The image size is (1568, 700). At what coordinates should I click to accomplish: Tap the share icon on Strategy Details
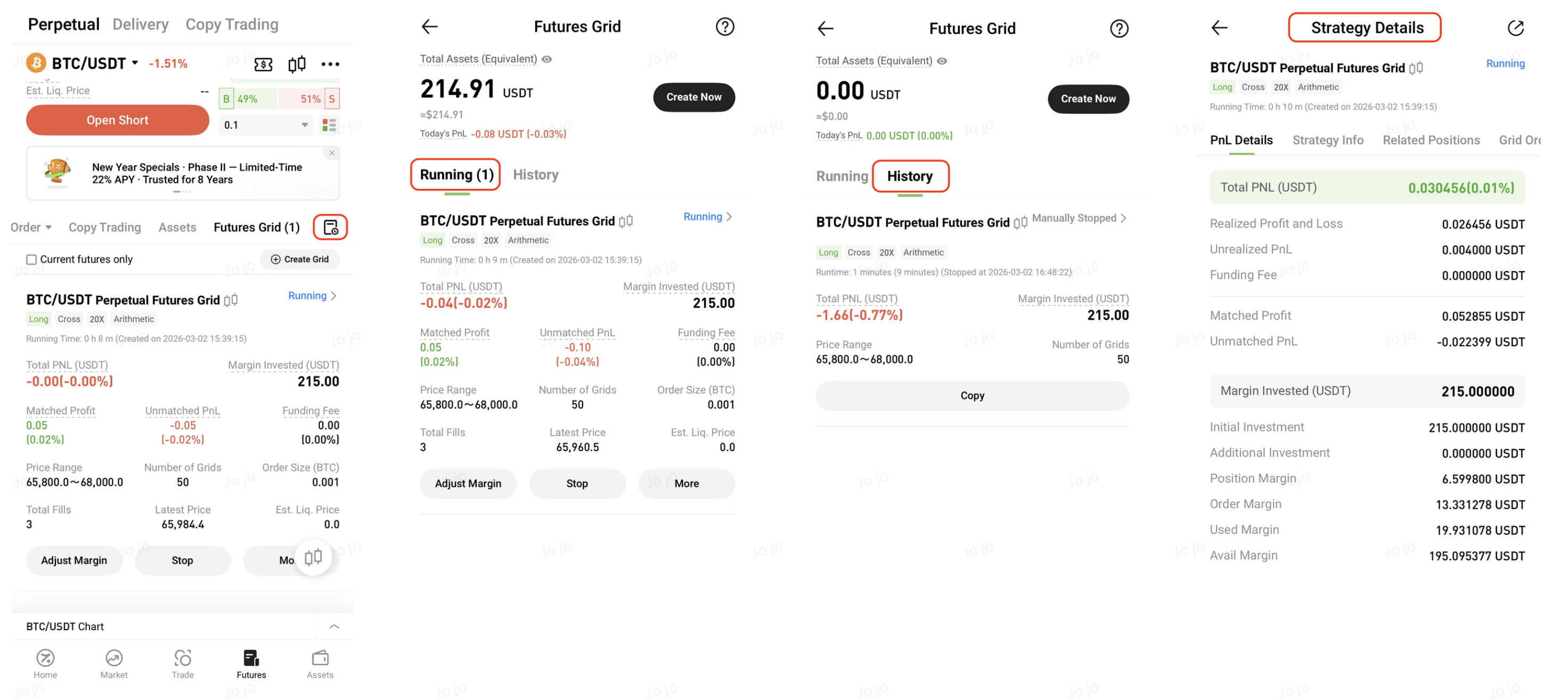pyautogui.click(x=1515, y=28)
